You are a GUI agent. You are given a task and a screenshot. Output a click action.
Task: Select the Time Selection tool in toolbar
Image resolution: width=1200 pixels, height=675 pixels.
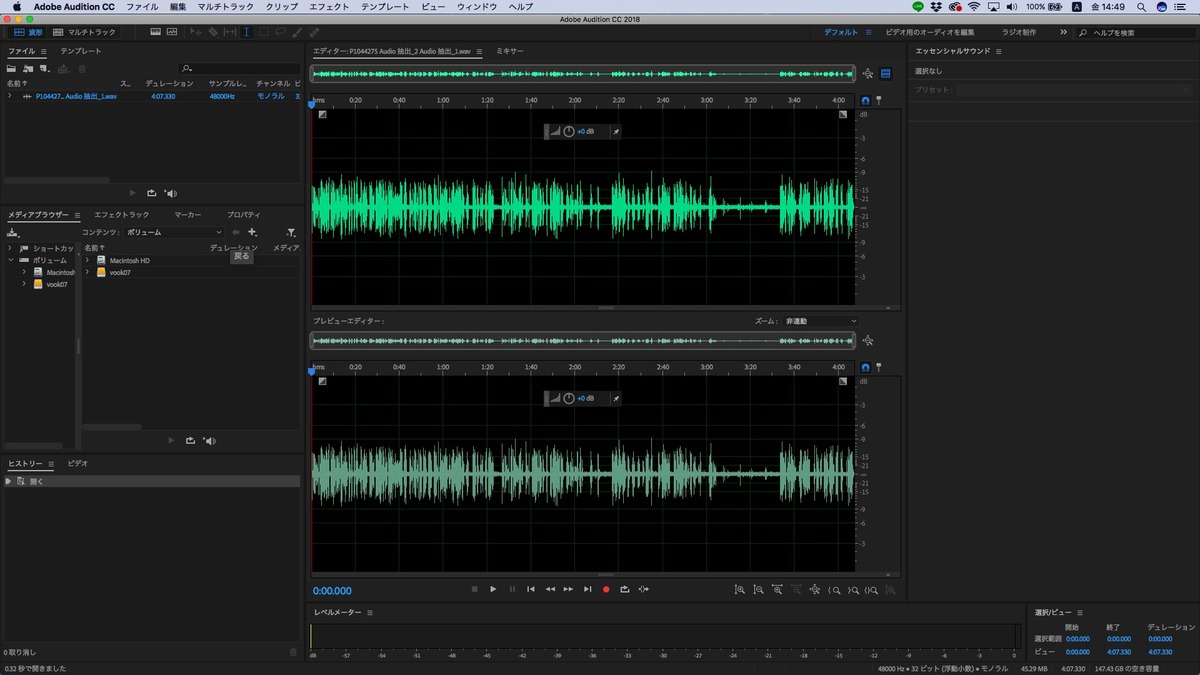(x=247, y=32)
